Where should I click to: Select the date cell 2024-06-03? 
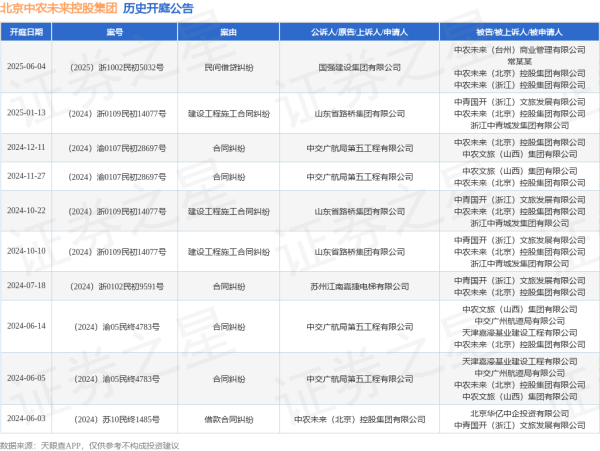[x=26, y=418]
